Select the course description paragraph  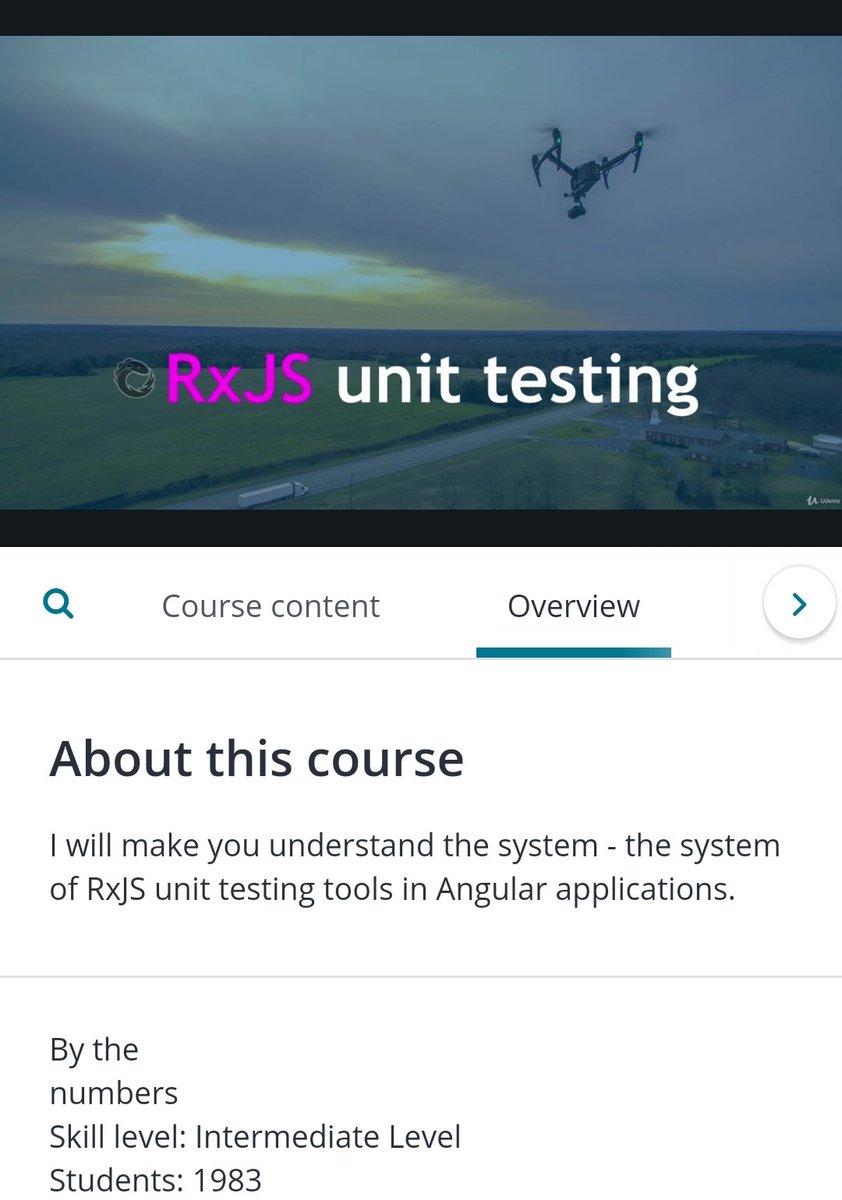point(415,867)
